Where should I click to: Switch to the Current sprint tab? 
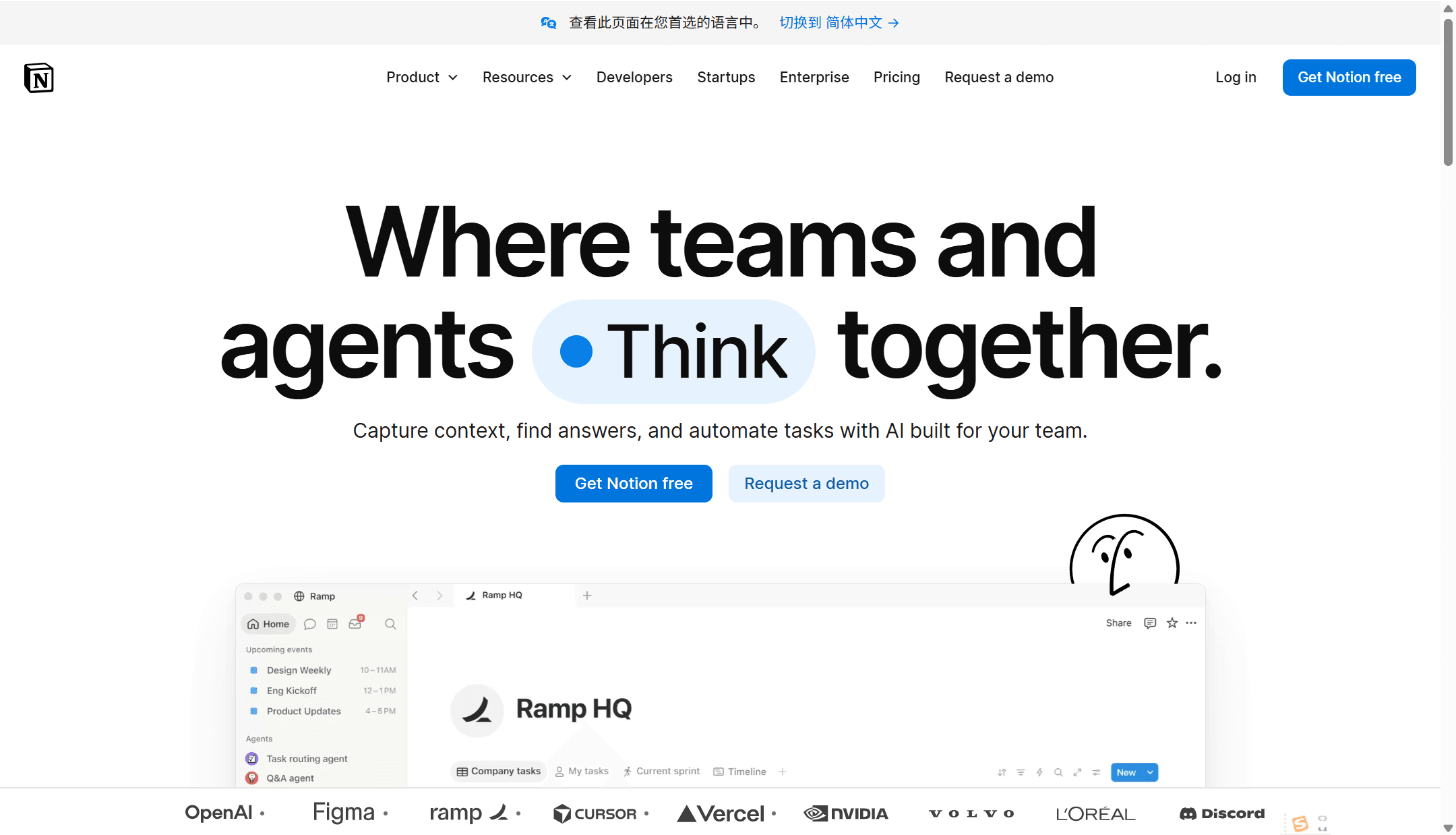coord(661,772)
